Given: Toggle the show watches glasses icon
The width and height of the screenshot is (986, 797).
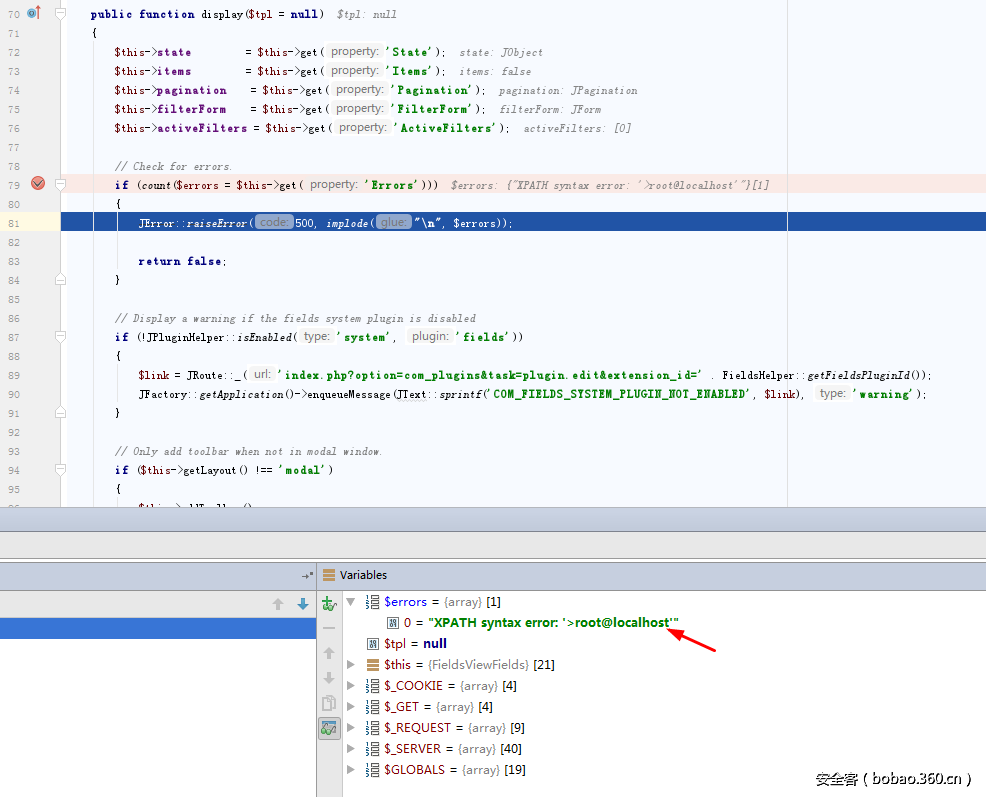Looking at the screenshot, I should [329, 729].
